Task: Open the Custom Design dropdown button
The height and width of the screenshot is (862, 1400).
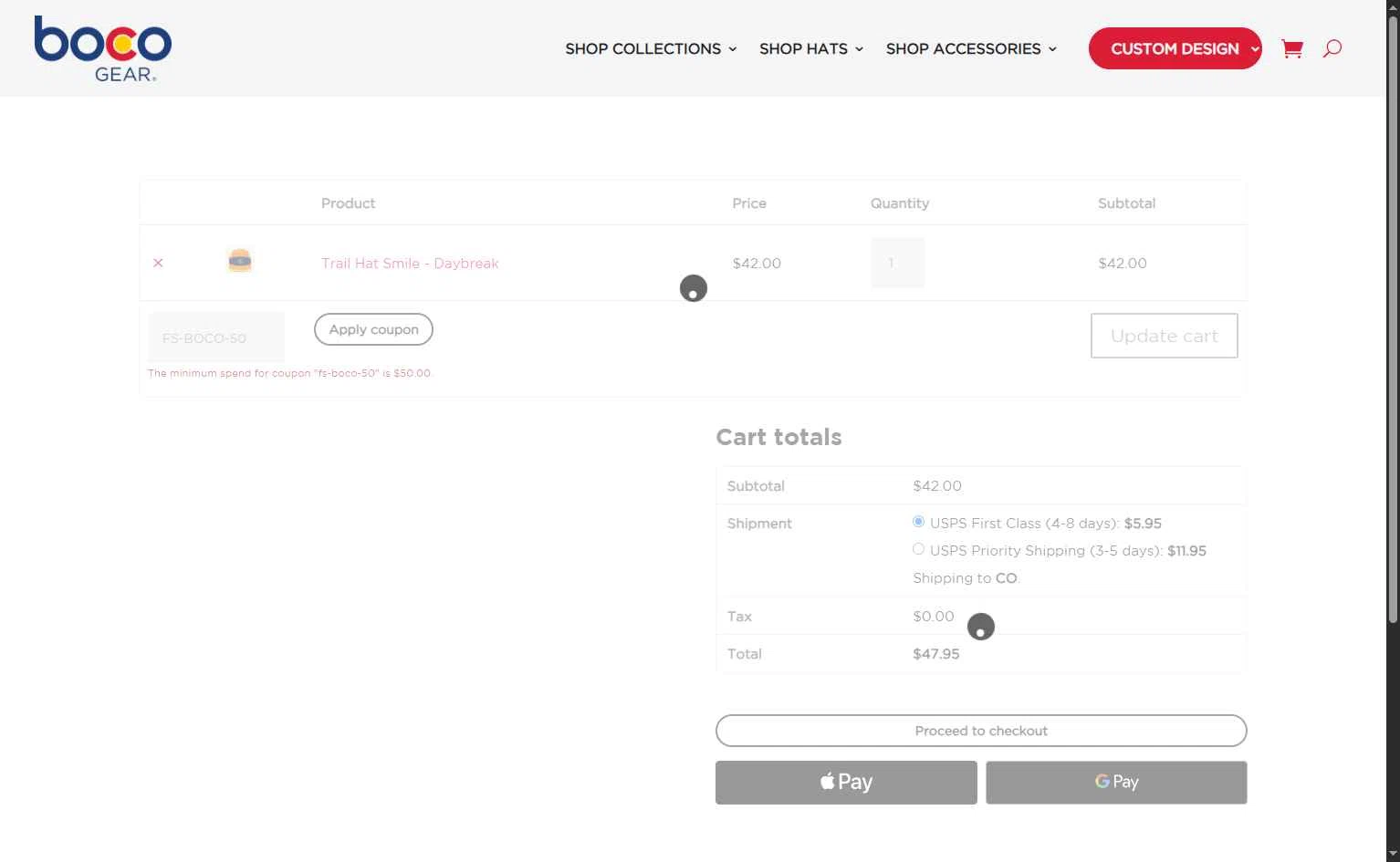Action: pyautogui.click(x=1175, y=48)
